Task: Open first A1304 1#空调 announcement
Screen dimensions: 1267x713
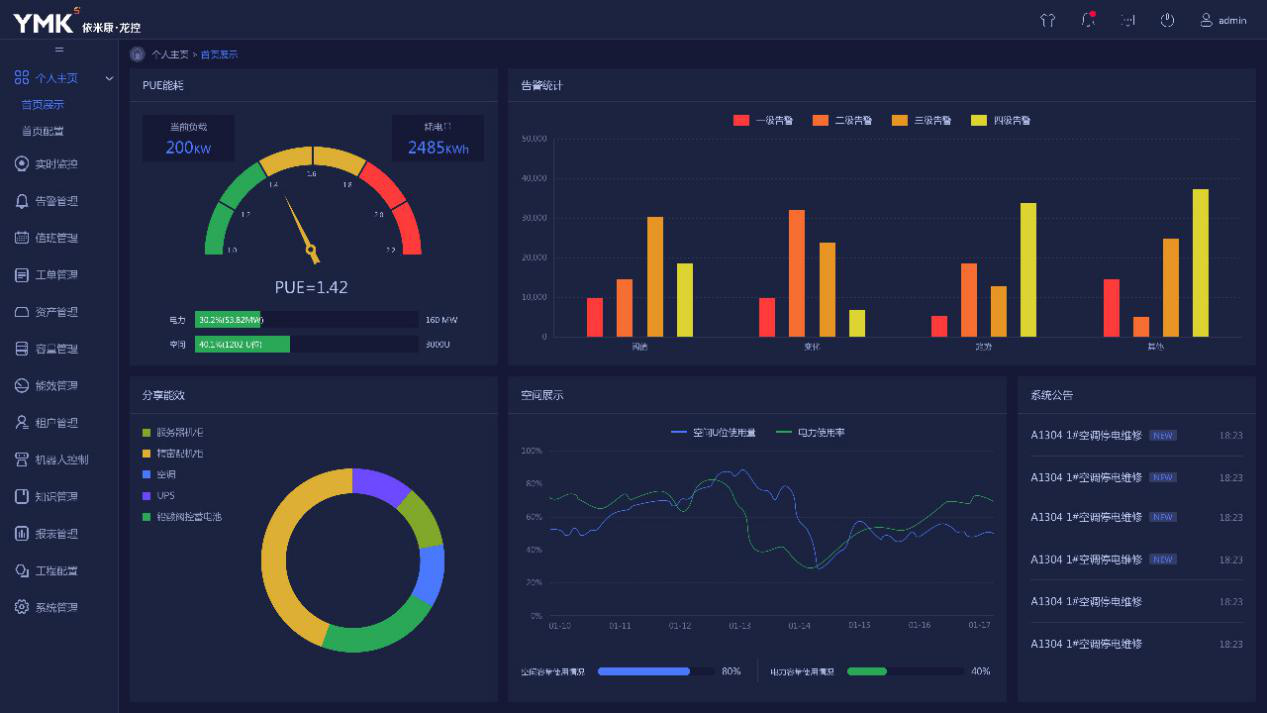Action: point(1086,435)
